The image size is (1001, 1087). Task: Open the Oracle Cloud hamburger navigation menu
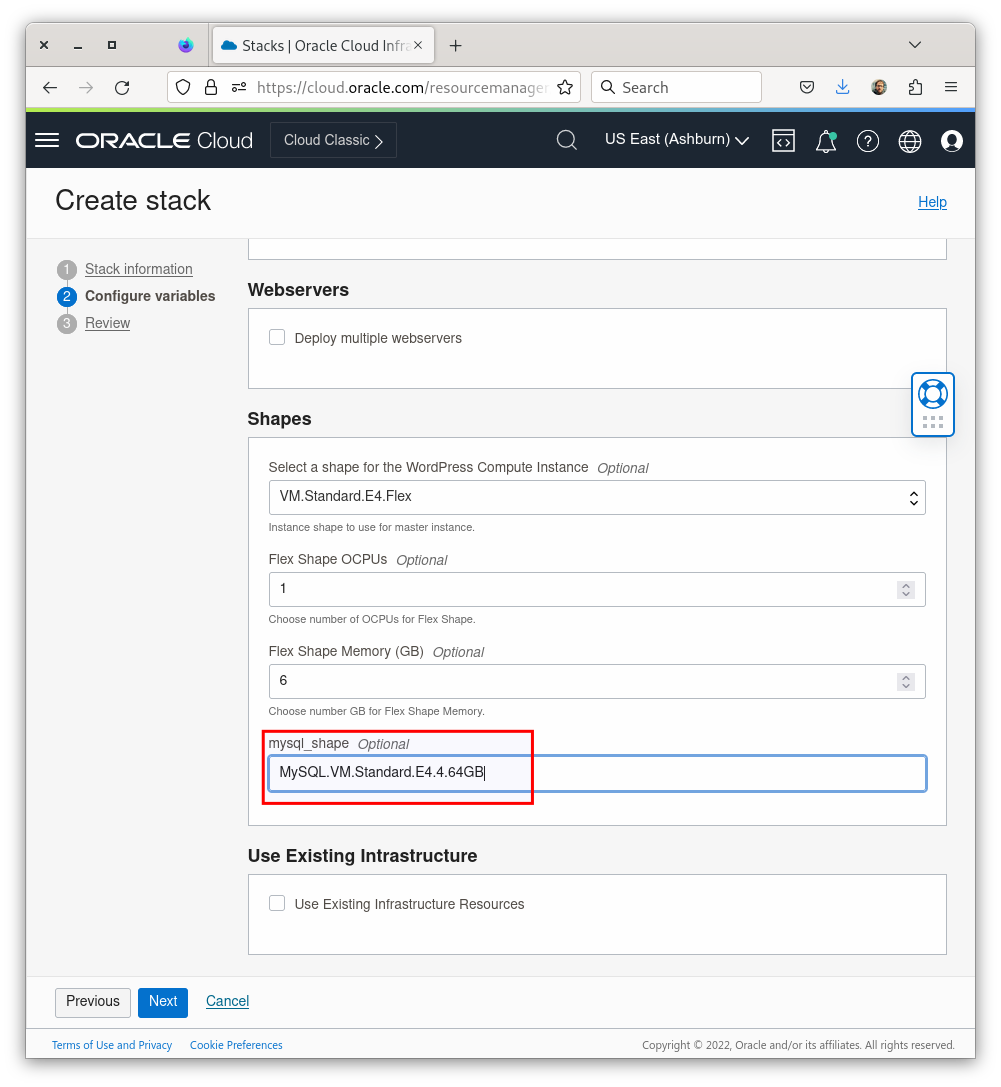tap(47, 141)
